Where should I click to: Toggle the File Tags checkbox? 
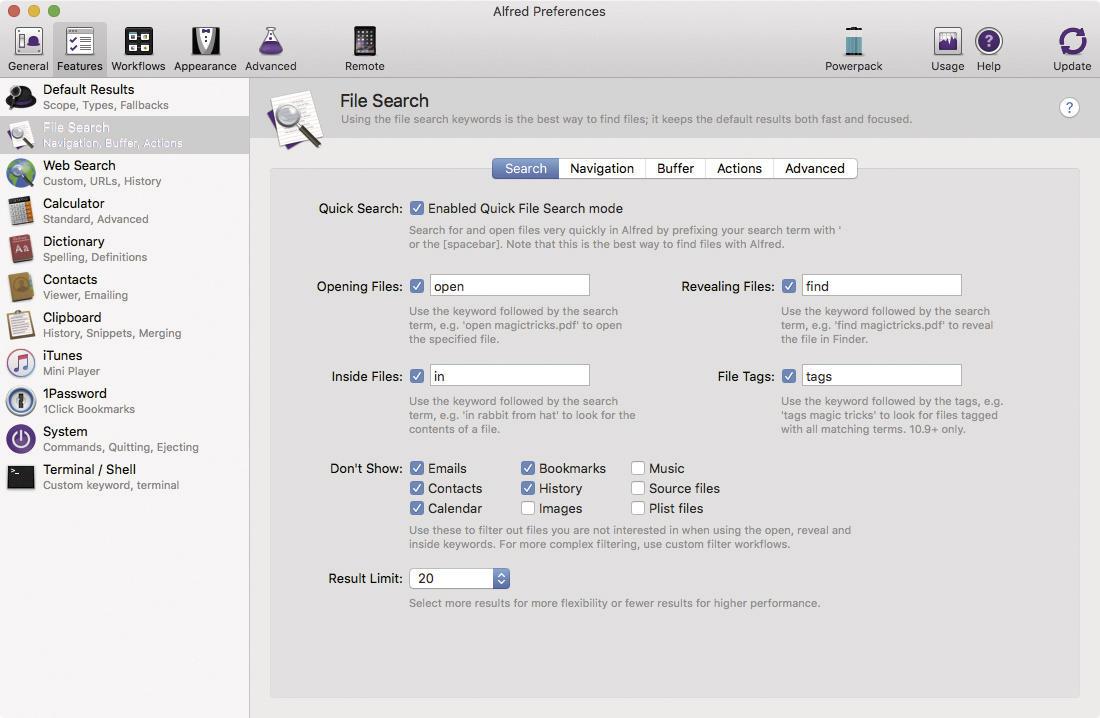pos(789,376)
